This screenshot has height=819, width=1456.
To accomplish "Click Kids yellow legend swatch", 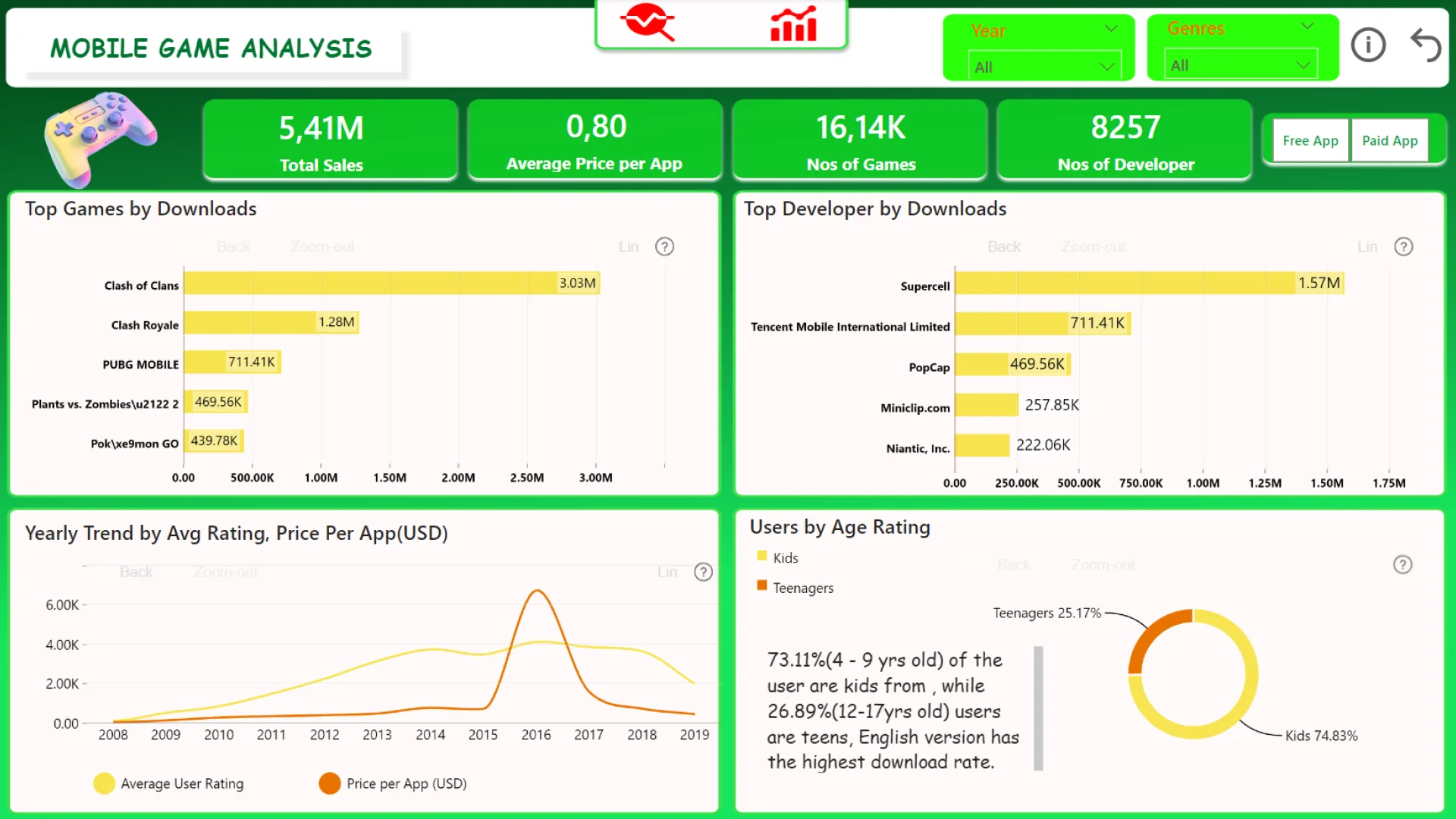I will (x=762, y=556).
